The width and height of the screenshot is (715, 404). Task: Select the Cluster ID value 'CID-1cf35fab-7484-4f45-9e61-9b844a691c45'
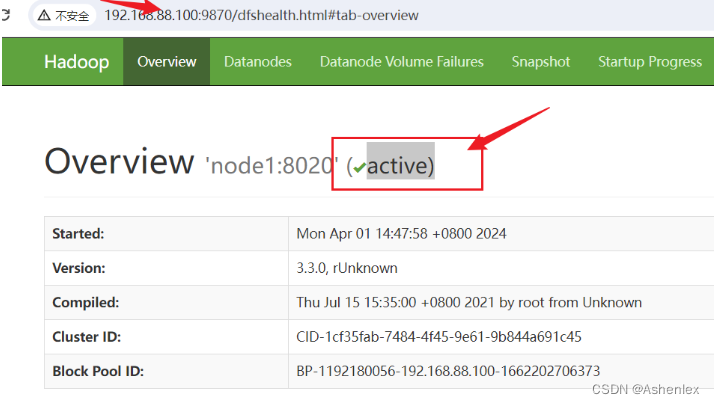[x=439, y=337]
